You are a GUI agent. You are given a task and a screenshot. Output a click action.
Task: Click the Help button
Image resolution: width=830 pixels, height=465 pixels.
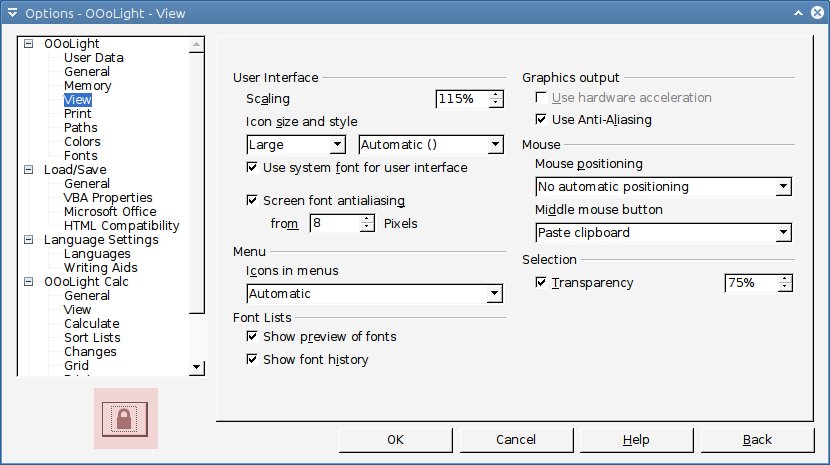point(636,440)
